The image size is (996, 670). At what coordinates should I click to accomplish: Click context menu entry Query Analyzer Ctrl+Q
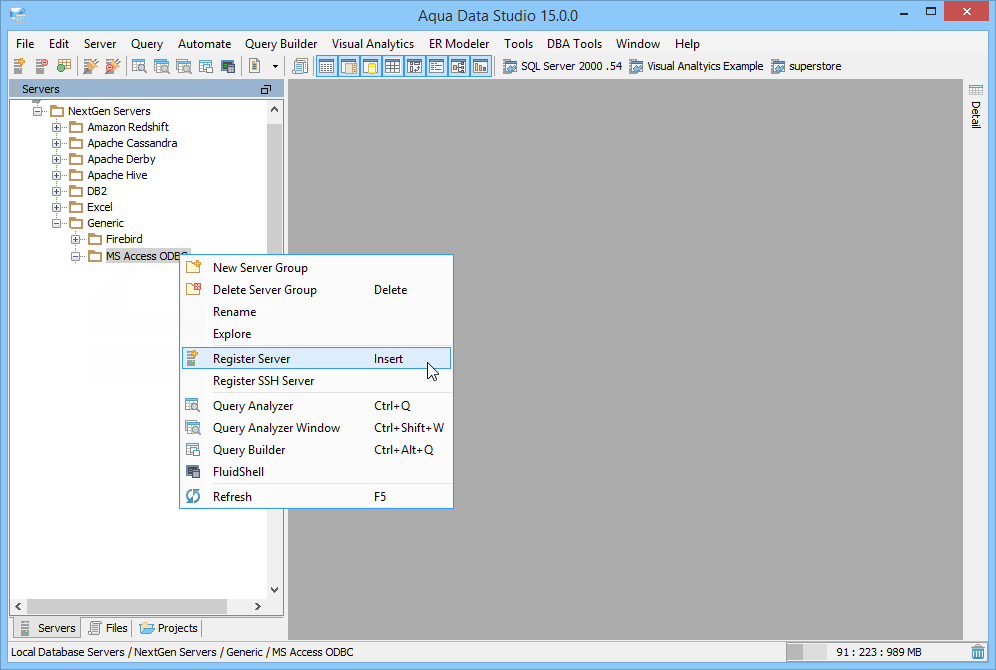(x=316, y=406)
